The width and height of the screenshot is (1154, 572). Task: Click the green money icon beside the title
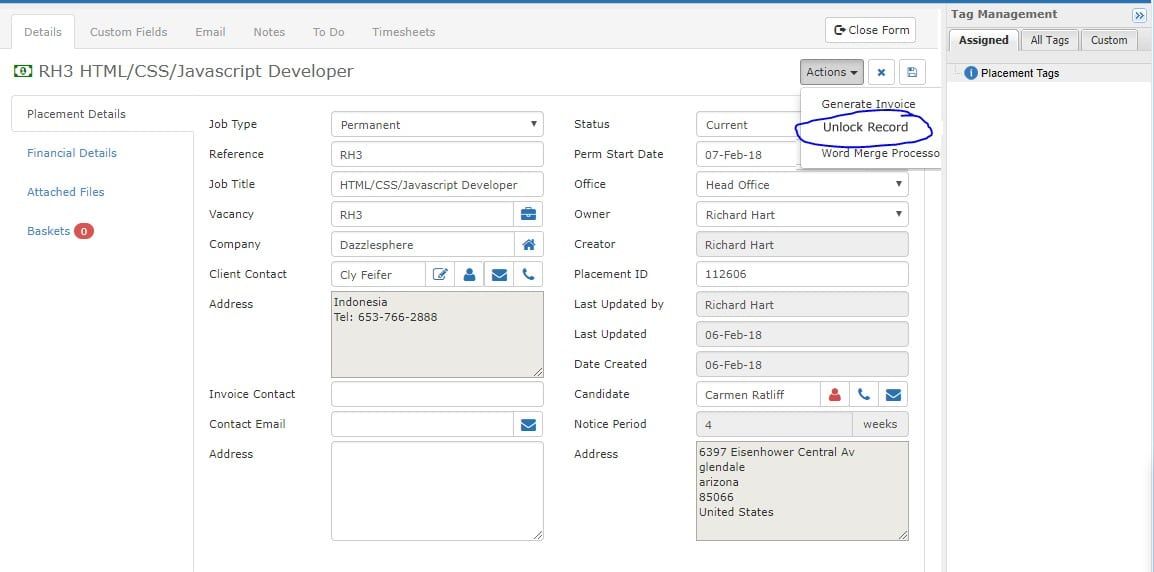(x=23, y=71)
